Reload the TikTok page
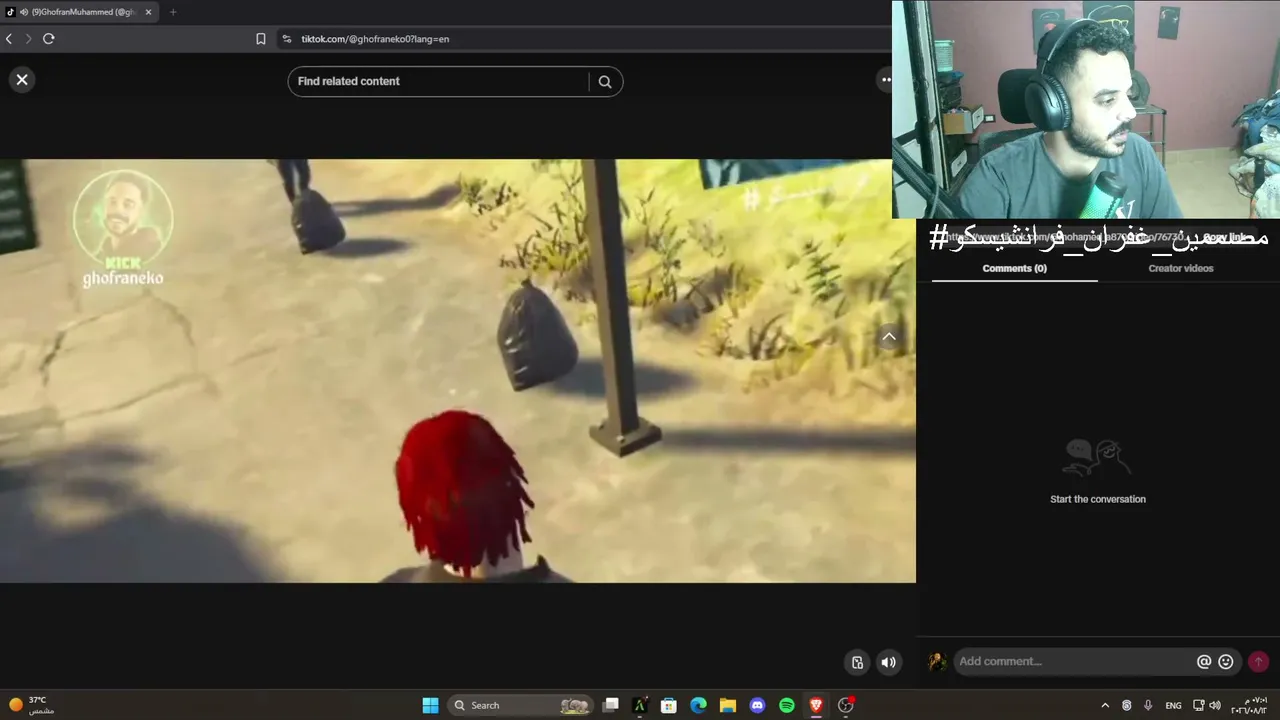This screenshot has width=1280, height=720. point(48,39)
